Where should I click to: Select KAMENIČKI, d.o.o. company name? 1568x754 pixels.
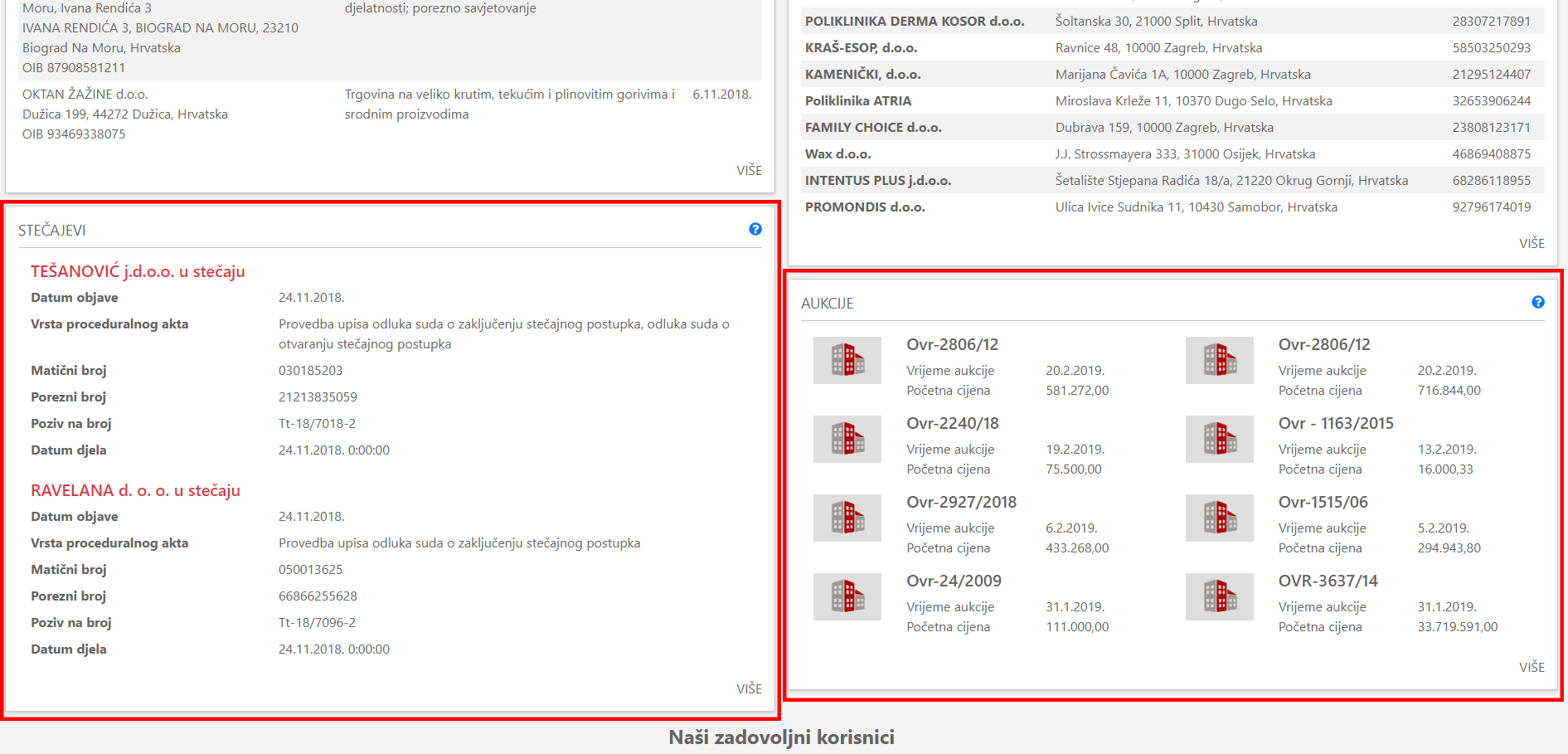click(x=862, y=74)
